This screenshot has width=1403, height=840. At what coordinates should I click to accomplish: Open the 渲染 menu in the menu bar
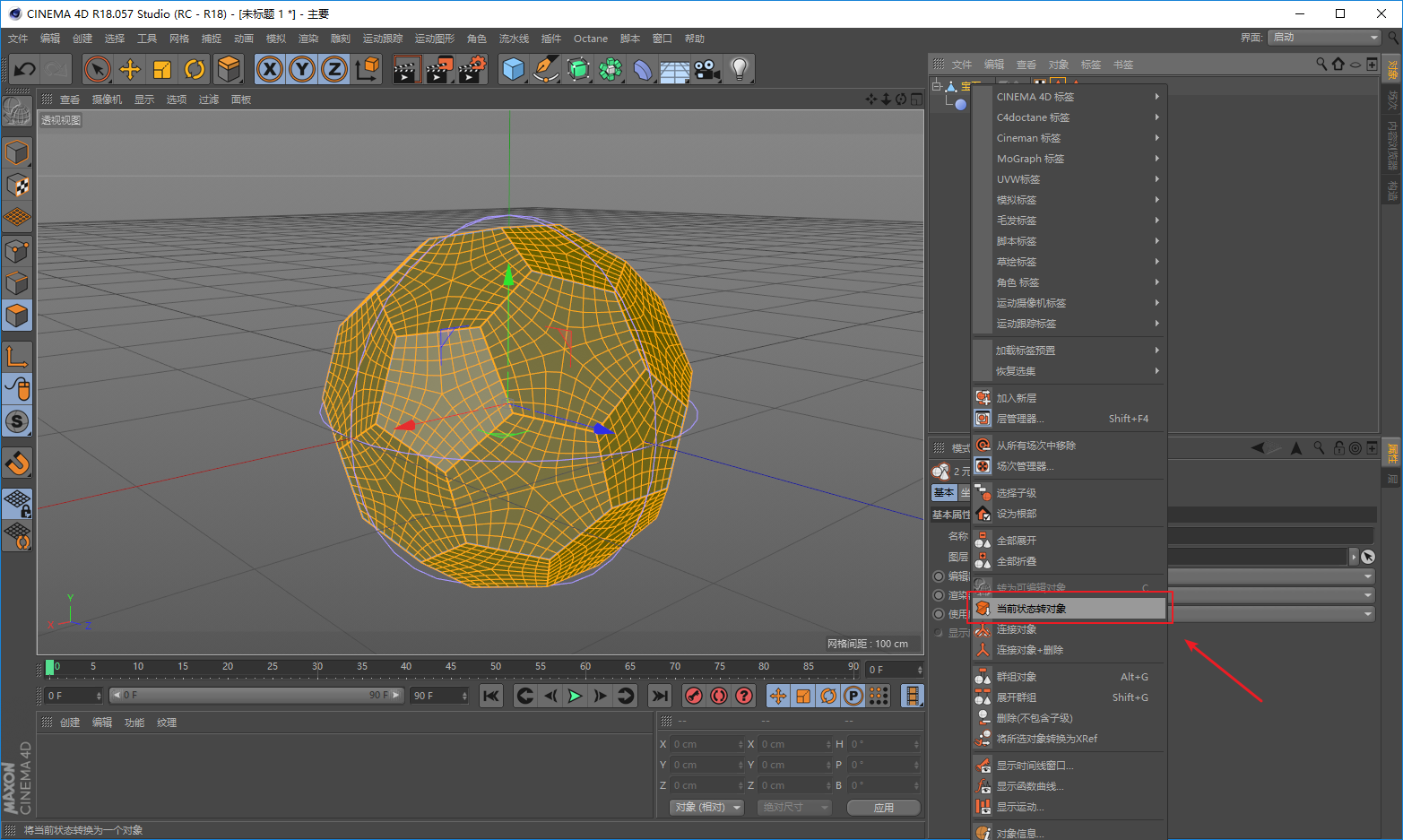point(308,39)
